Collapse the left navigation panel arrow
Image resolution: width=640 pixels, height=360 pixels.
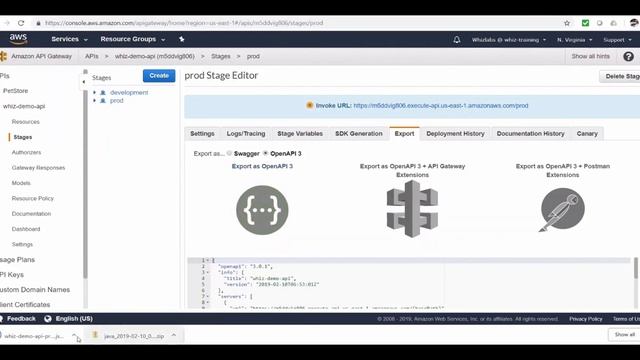[84, 82]
